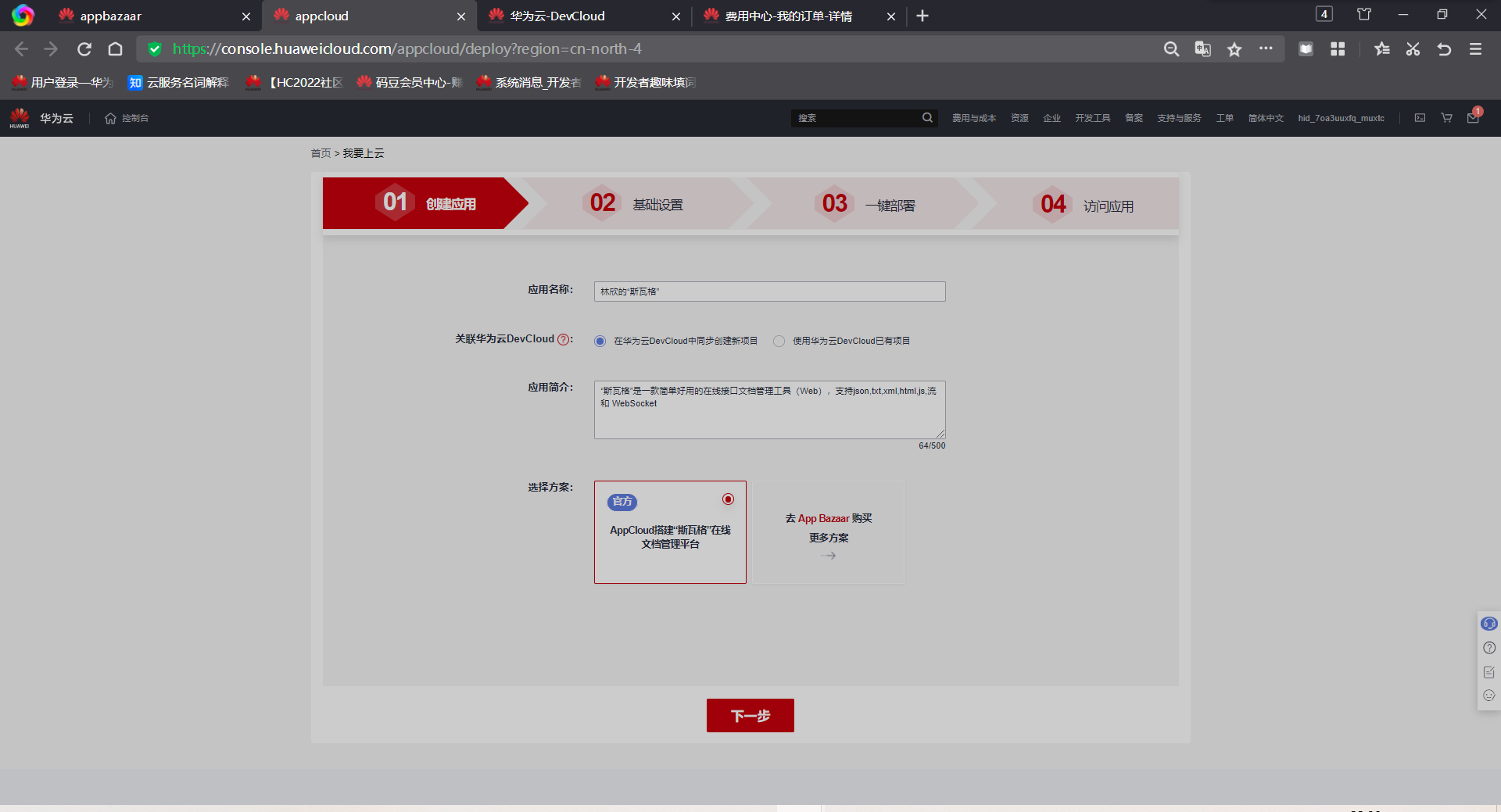Open the 备案 menu
The height and width of the screenshot is (812, 1501).
(1134, 118)
